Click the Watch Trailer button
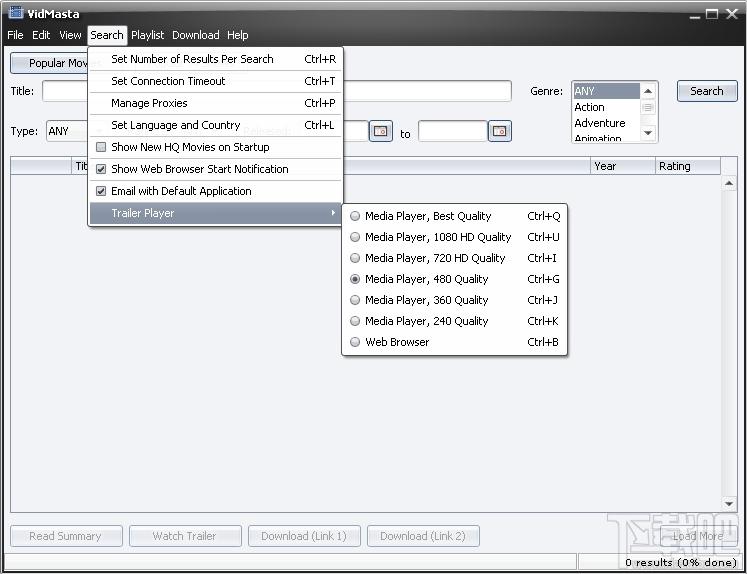This screenshot has width=747, height=574. click(x=185, y=536)
